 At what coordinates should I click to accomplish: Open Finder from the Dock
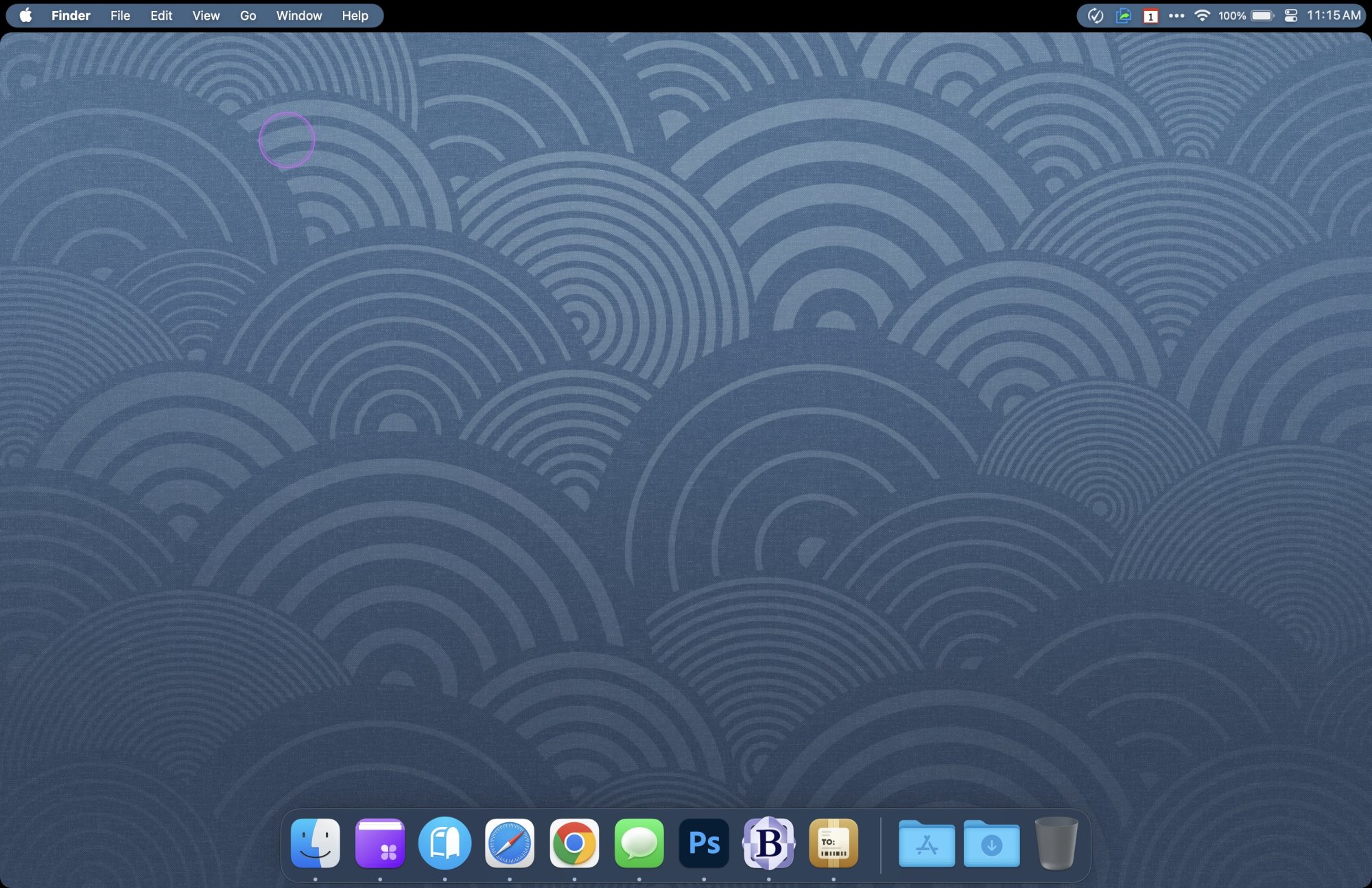pyautogui.click(x=315, y=843)
